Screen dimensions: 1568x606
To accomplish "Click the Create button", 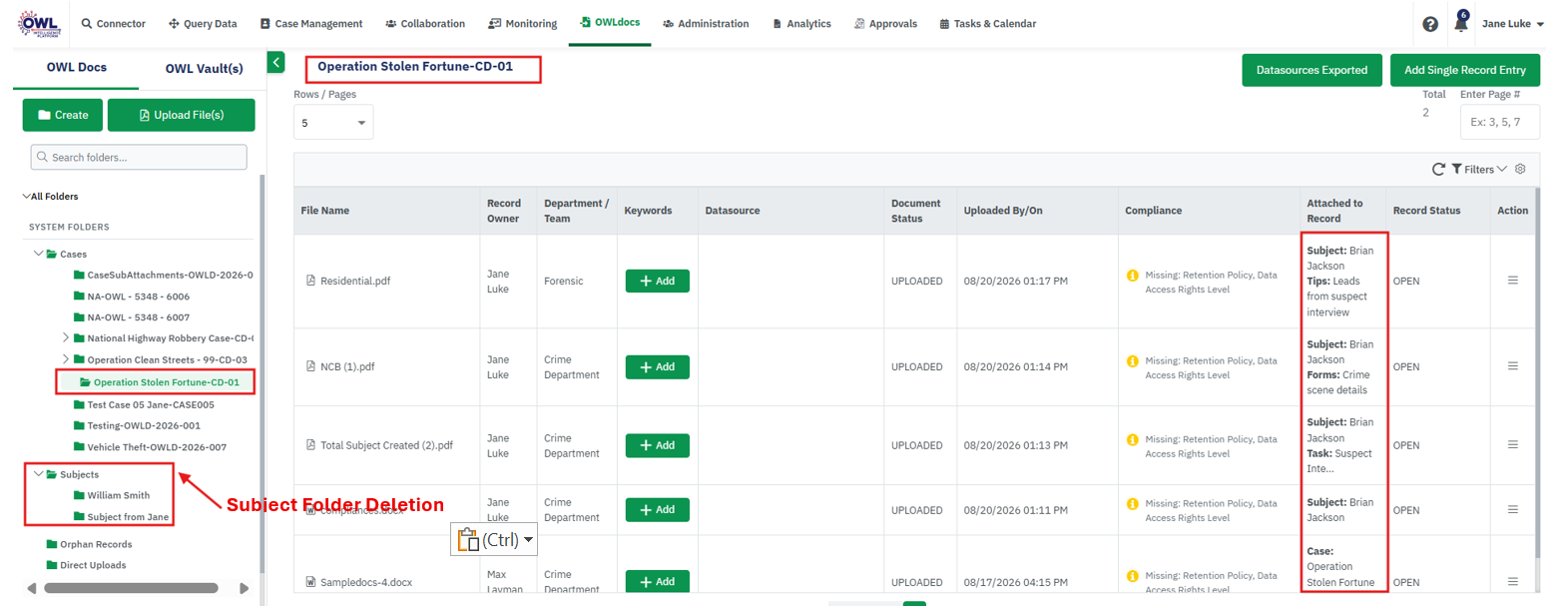I will (x=63, y=115).
